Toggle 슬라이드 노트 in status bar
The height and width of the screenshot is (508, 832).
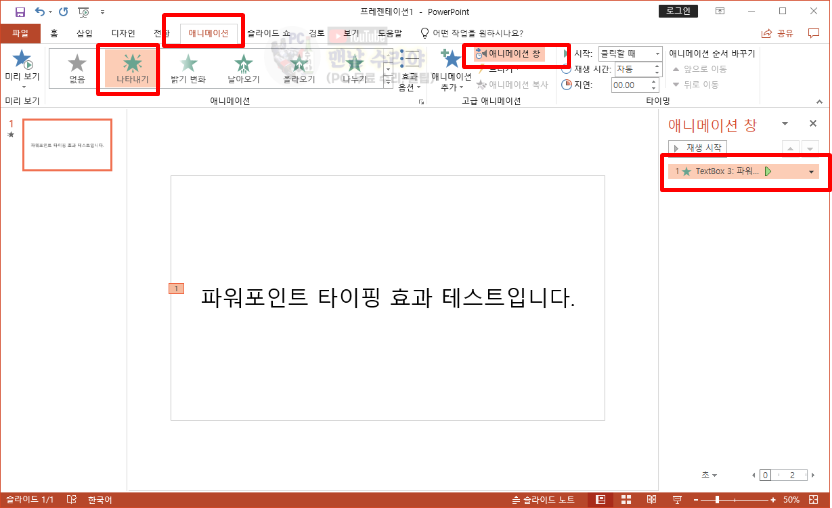coord(543,500)
